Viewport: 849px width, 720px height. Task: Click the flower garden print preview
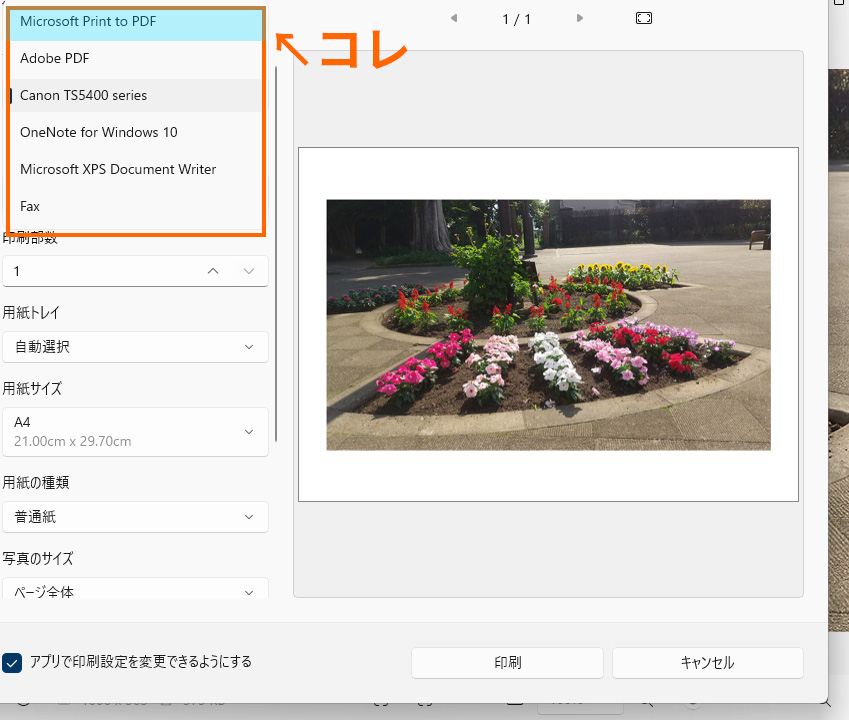548,324
